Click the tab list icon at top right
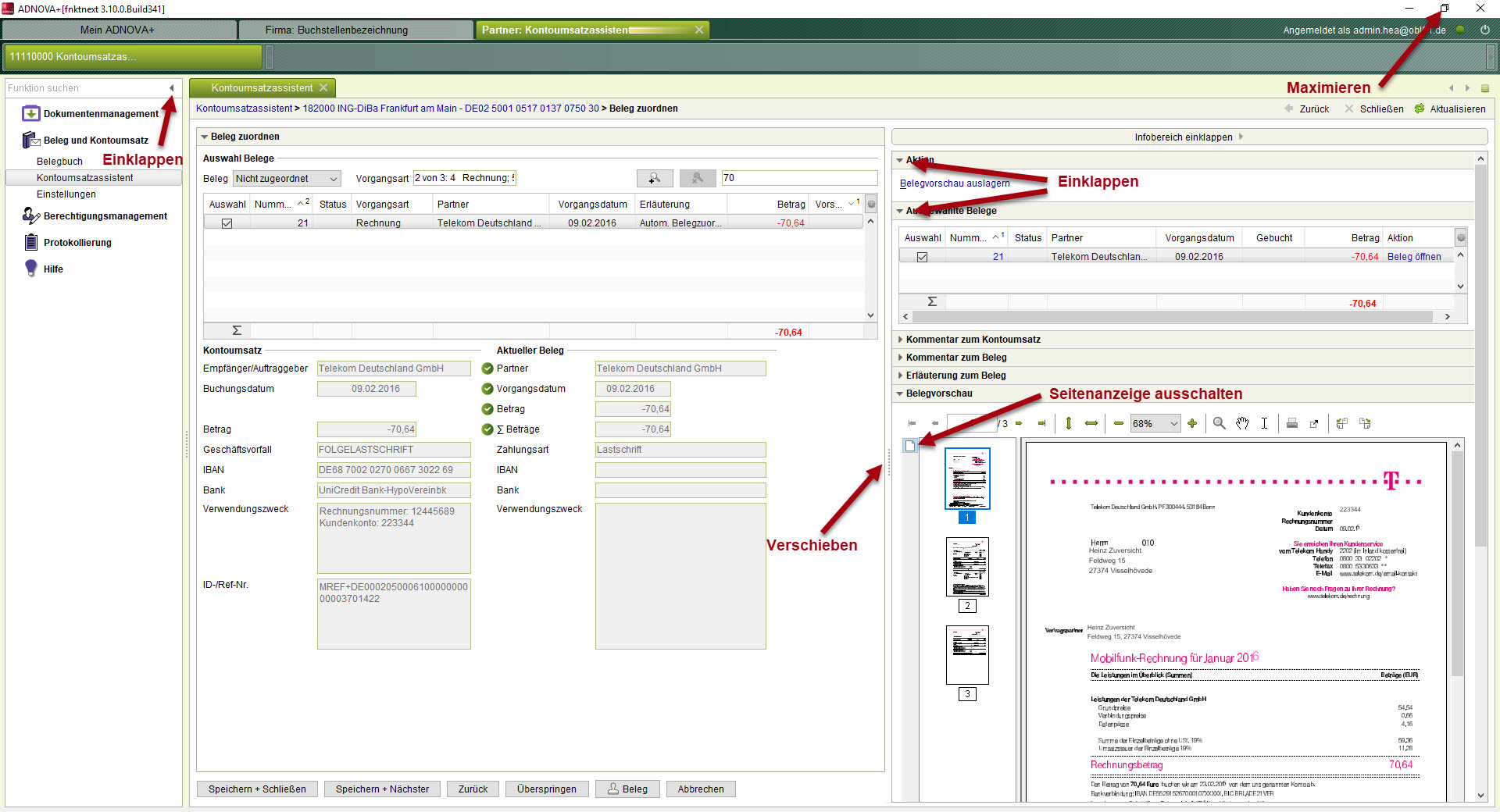 pos(1485,88)
